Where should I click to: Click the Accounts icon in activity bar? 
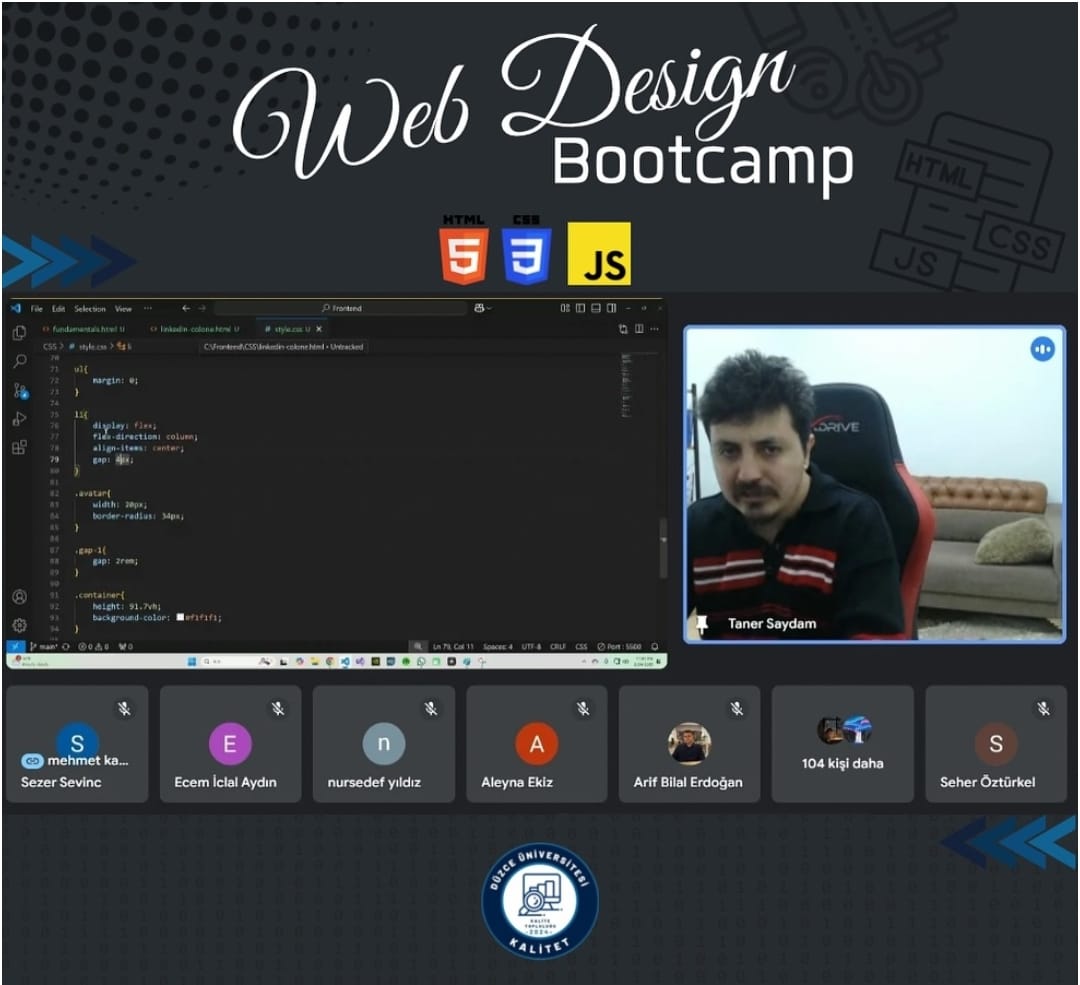point(19,597)
